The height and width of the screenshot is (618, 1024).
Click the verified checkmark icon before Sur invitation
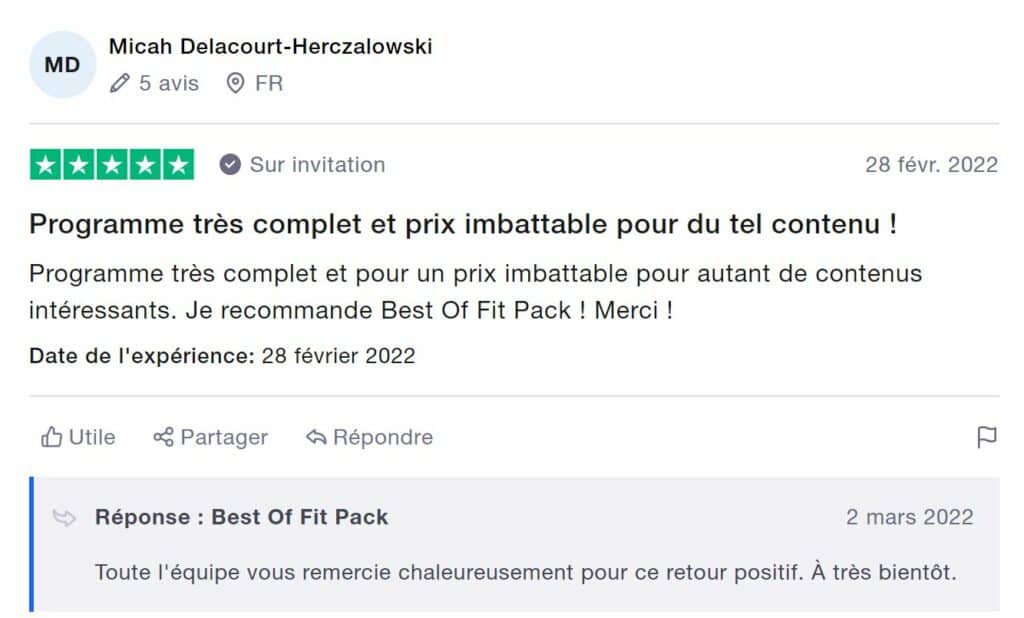230,164
